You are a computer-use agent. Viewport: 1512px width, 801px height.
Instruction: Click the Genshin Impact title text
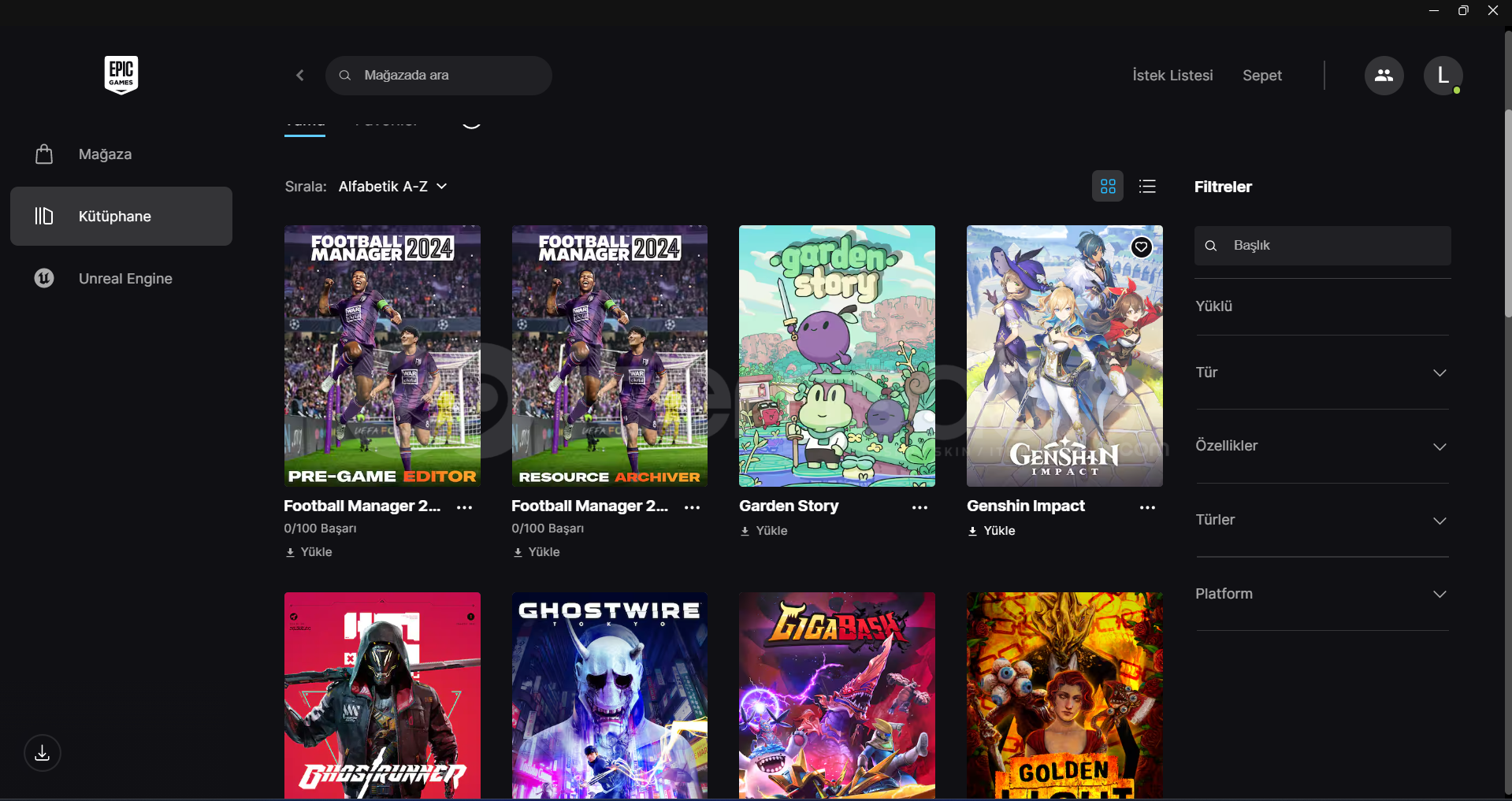point(1026,506)
